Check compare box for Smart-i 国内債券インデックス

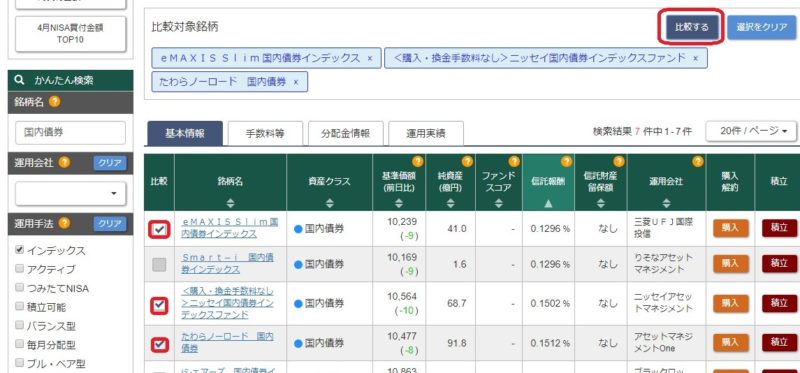[160, 264]
